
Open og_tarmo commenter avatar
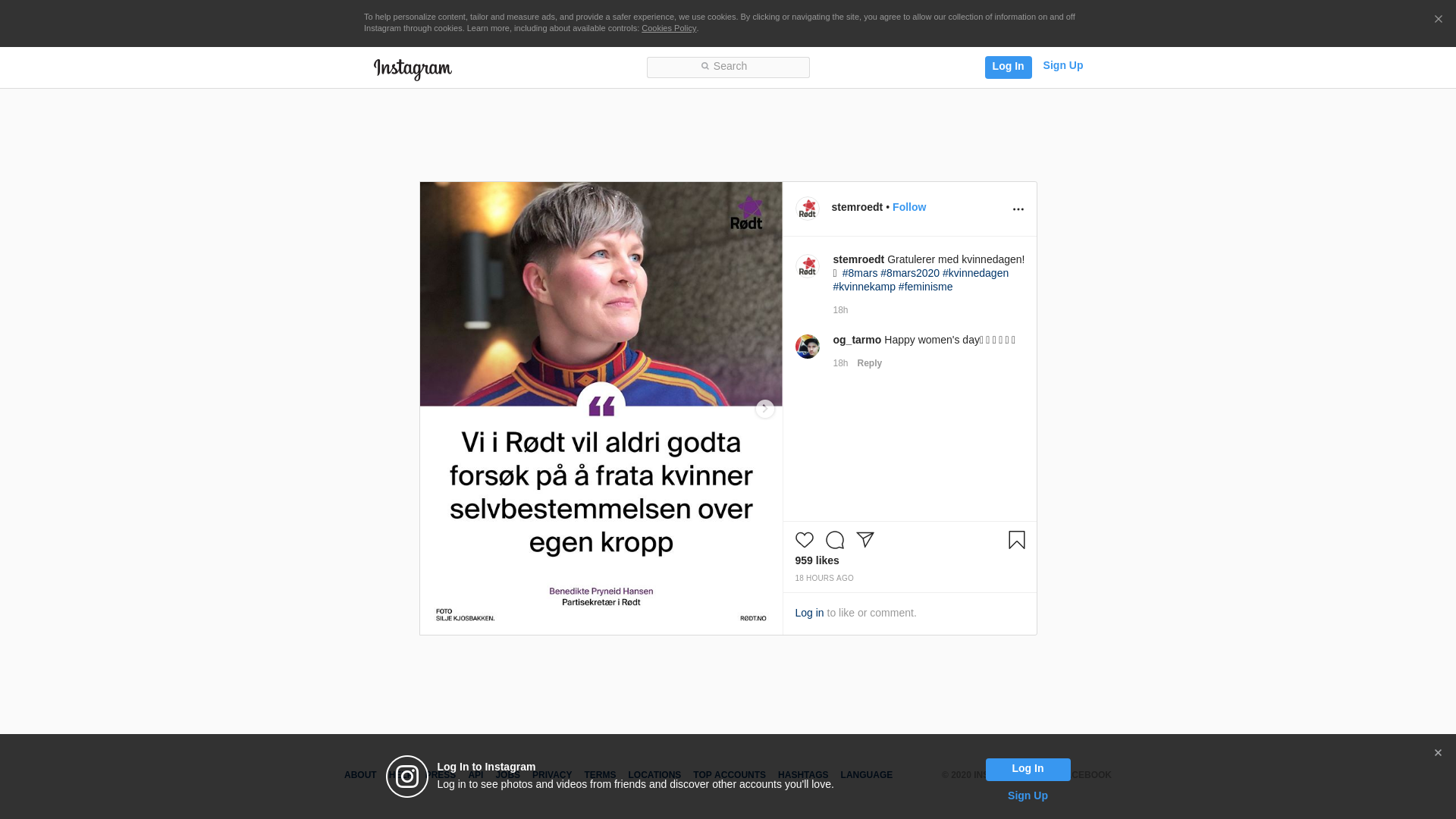[807, 347]
